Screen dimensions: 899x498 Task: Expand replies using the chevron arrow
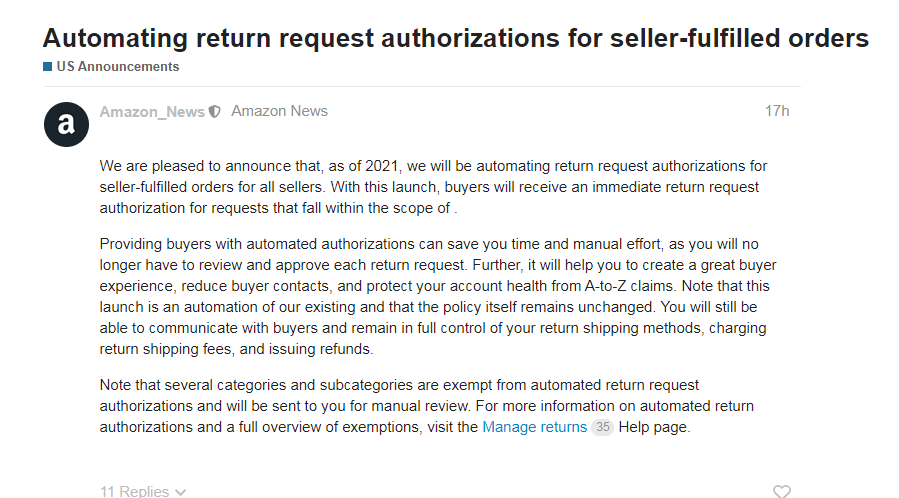pyautogui.click(x=181, y=492)
